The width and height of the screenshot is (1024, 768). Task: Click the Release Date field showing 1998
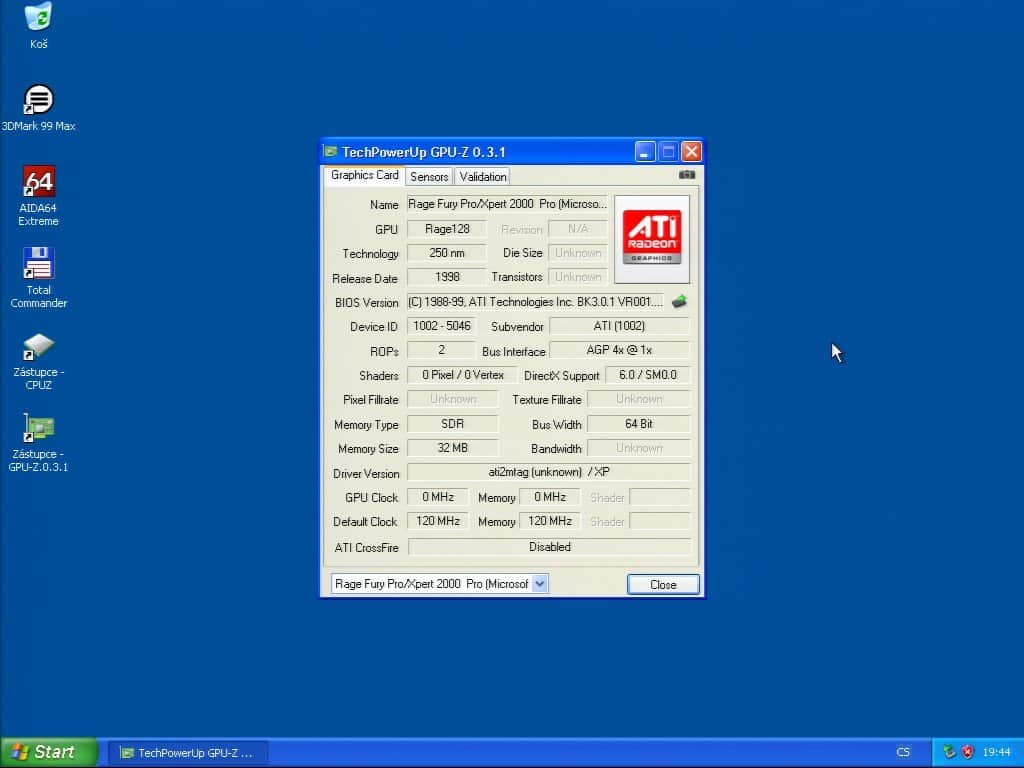pos(447,278)
